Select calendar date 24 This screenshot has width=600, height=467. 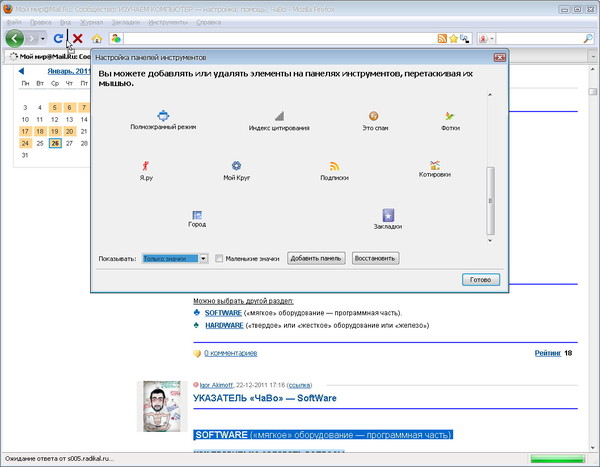[x=25, y=143]
